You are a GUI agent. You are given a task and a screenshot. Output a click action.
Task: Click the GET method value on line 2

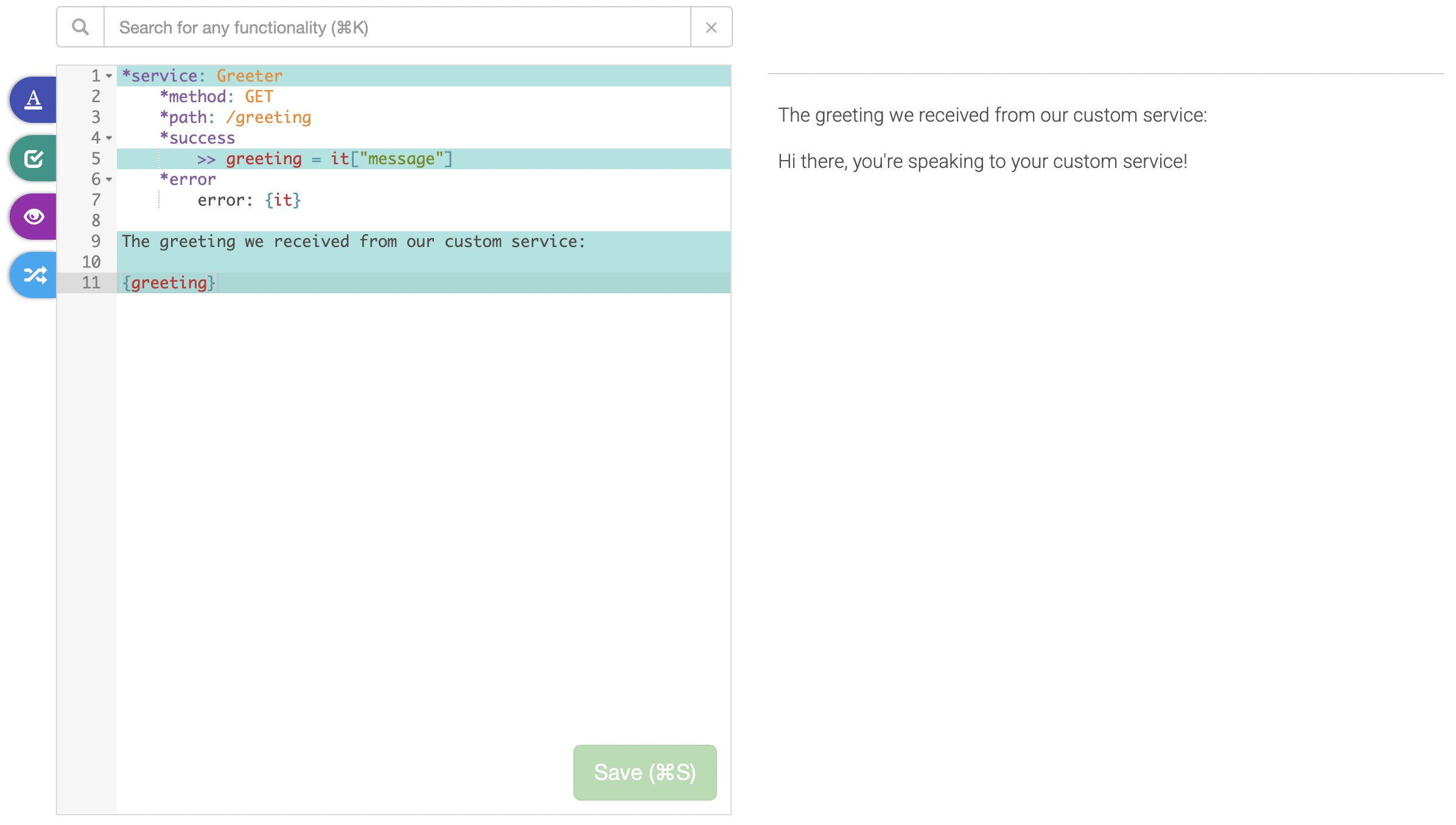pyautogui.click(x=259, y=96)
